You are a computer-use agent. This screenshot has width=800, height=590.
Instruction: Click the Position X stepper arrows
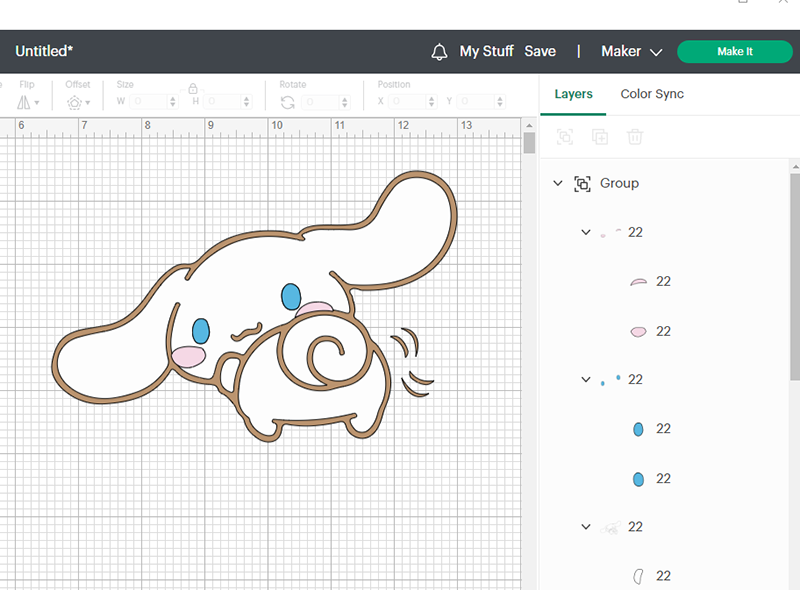click(x=432, y=102)
